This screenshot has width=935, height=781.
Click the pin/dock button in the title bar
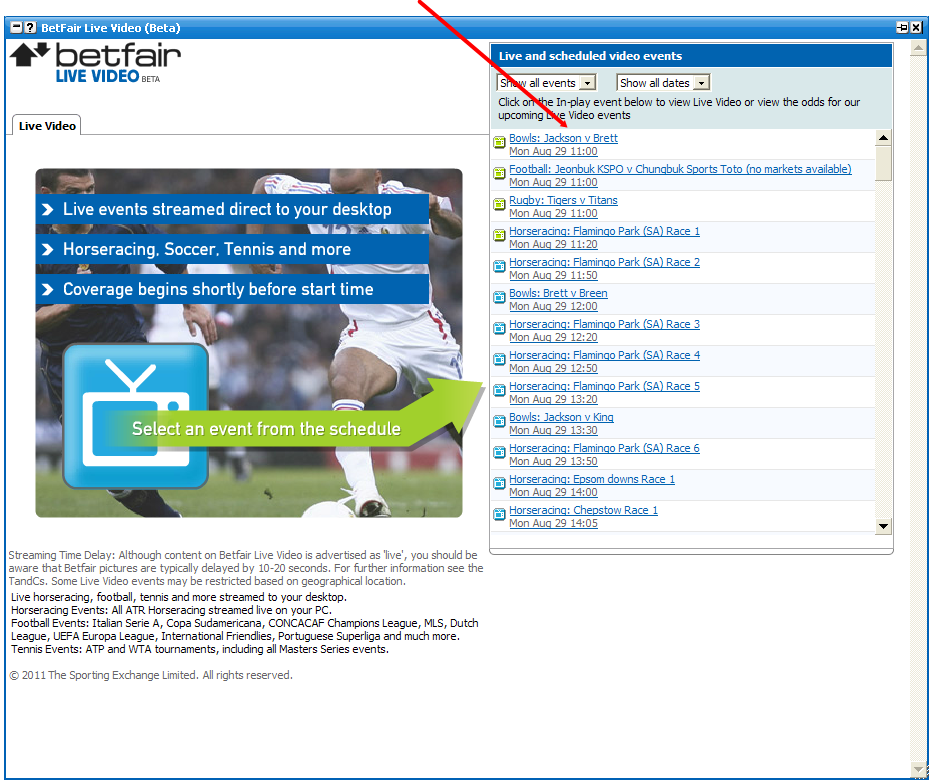pyautogui.click(x=901, y=28)
